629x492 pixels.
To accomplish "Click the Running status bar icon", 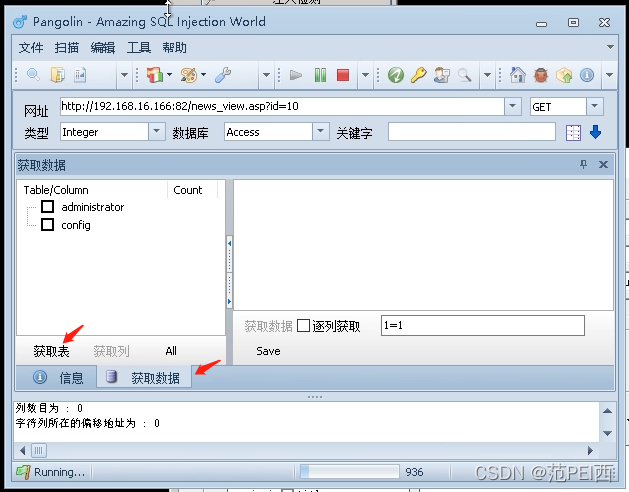I will tap(23, 472).
